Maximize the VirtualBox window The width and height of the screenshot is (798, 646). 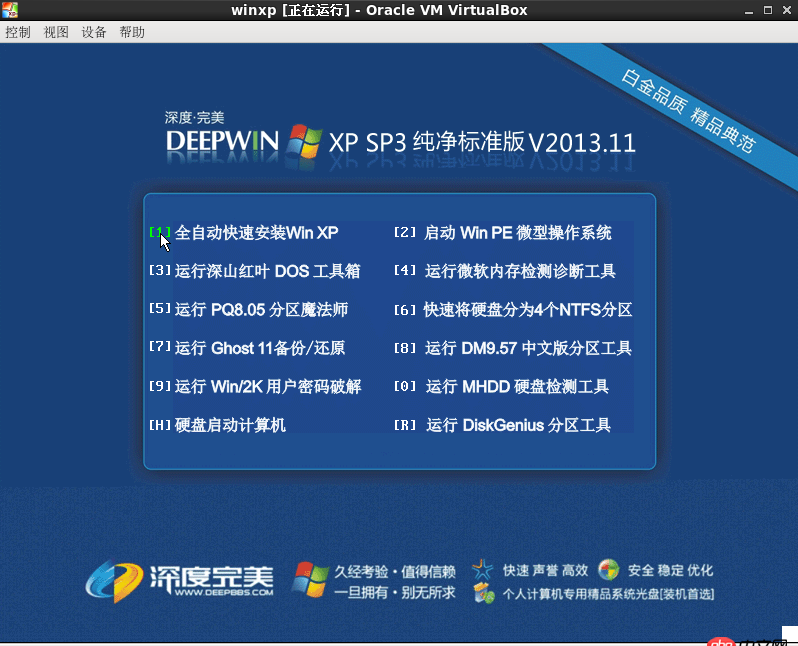(767, 10)
